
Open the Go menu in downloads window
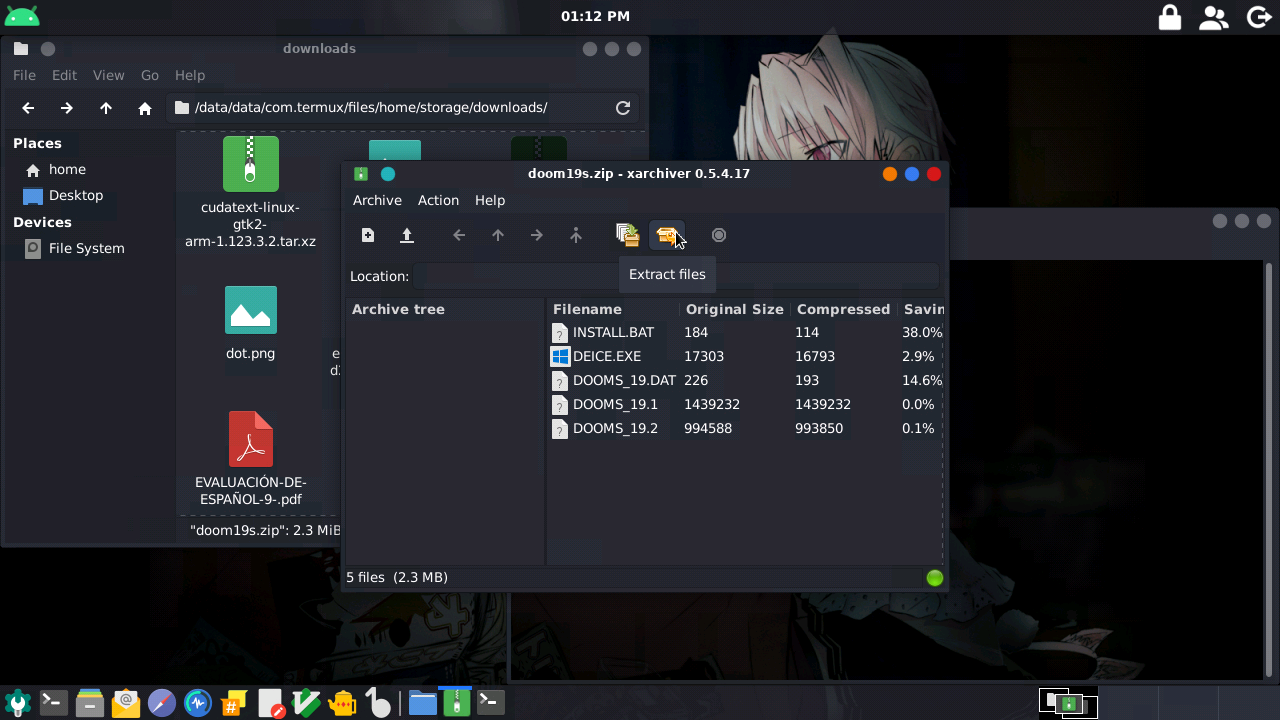tap(150, 75)
